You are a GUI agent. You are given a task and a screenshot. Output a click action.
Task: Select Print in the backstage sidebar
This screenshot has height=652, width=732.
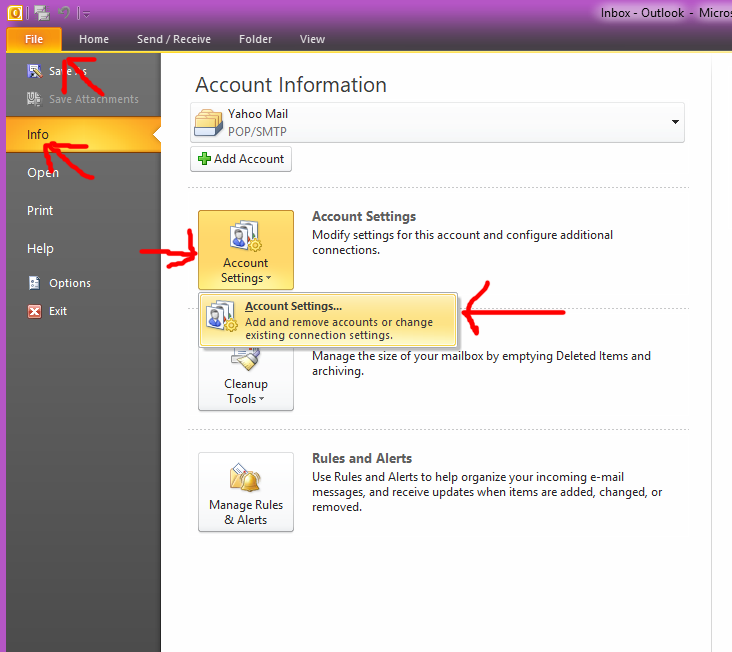coord(40,211)
